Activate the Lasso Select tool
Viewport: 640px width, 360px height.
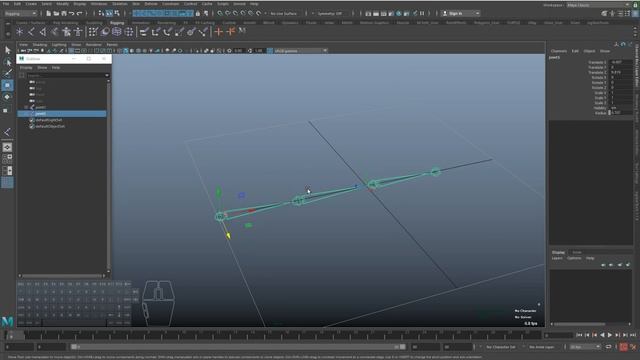(x=7, y=62)
